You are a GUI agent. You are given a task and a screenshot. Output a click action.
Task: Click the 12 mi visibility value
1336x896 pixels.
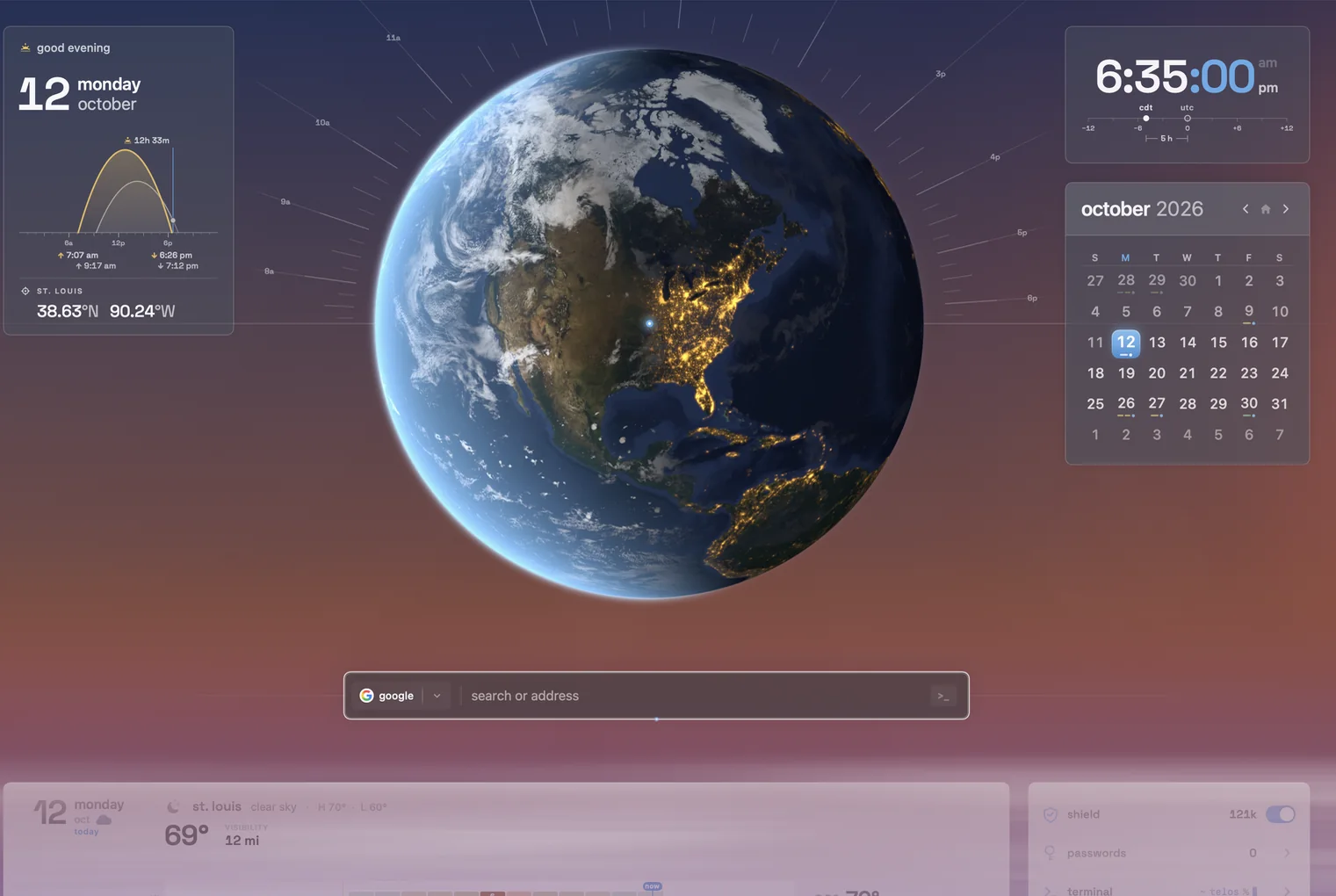coord(242,841)
